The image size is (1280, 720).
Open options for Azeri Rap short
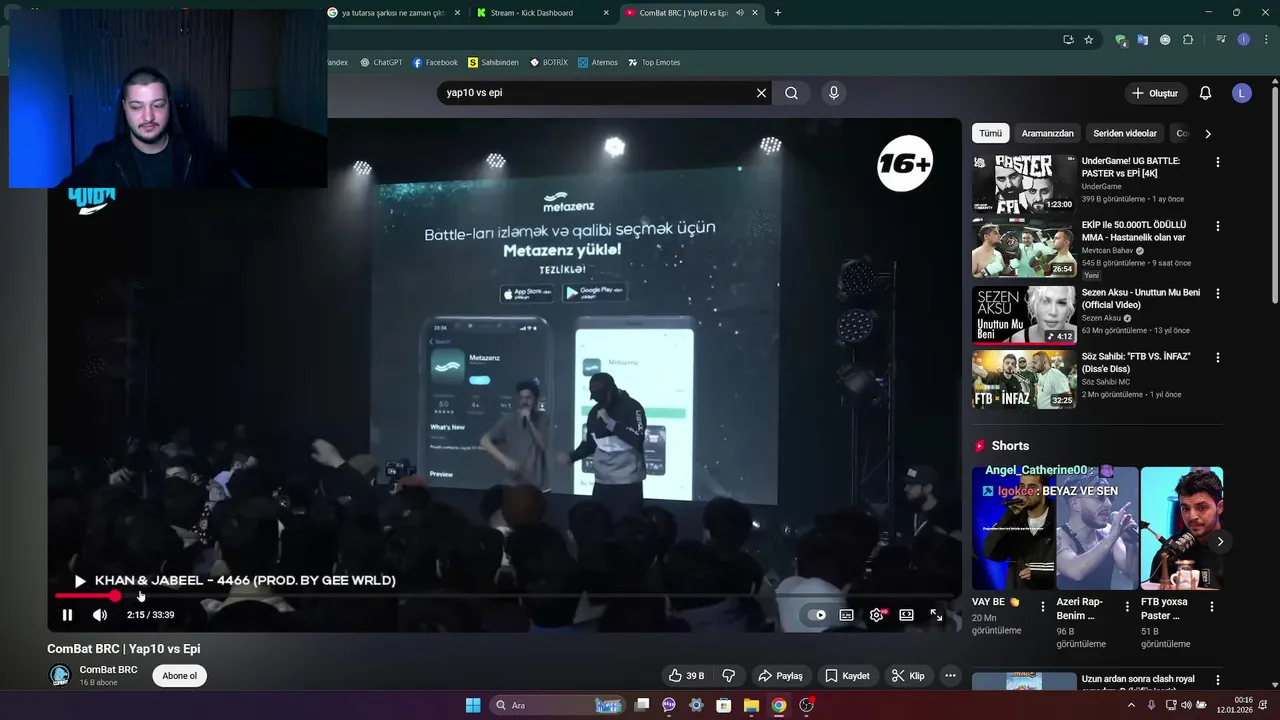(1127, 606)
